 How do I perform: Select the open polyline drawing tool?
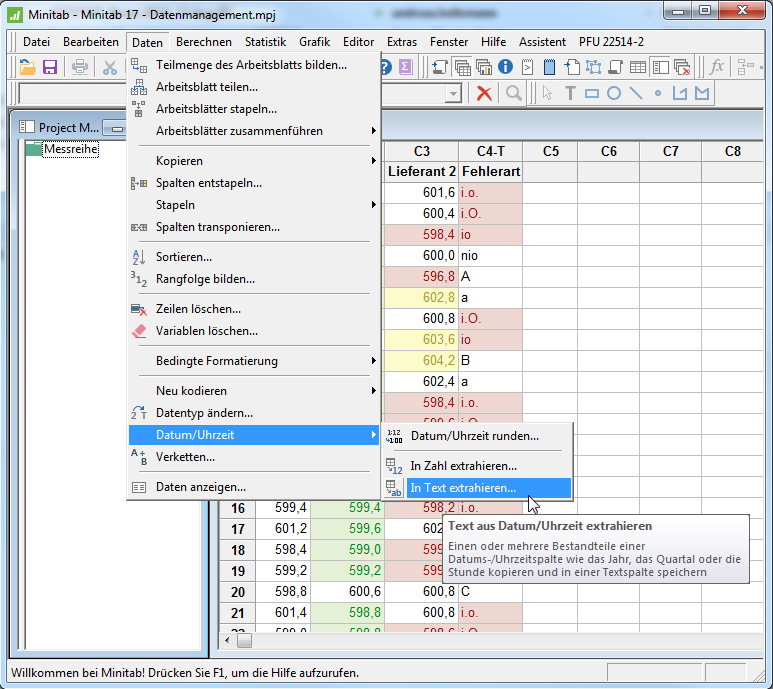pyautogui.click(x=680, y=93)
